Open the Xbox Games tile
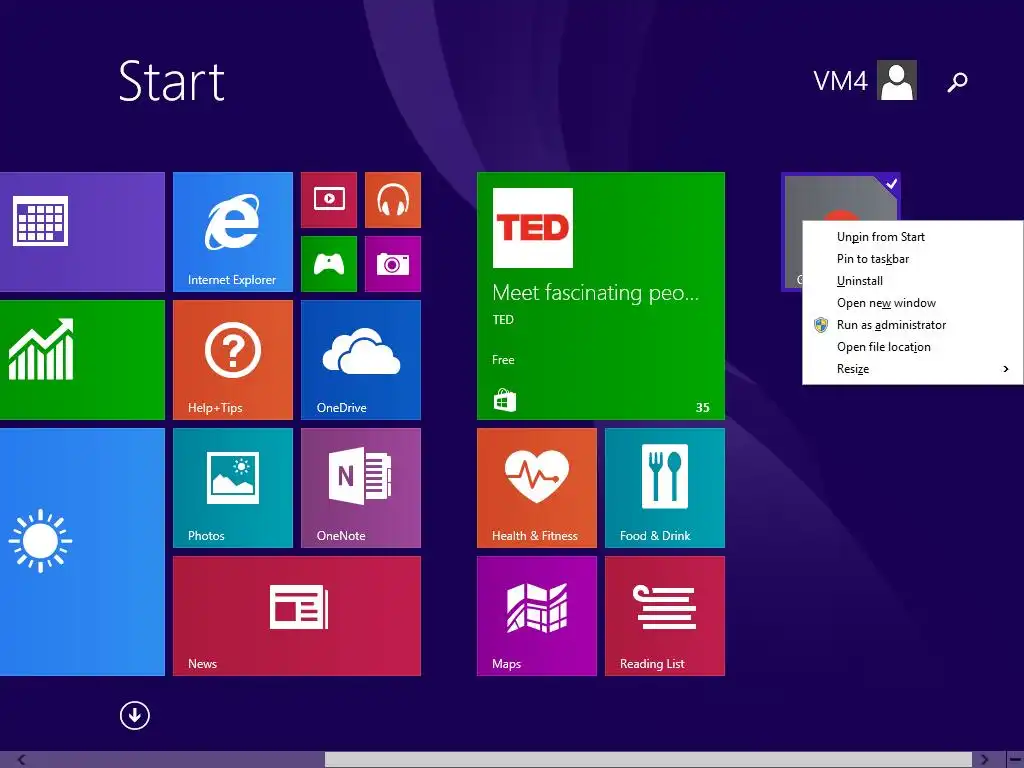This screenshot has height=768, width=1024. [328, 263]
